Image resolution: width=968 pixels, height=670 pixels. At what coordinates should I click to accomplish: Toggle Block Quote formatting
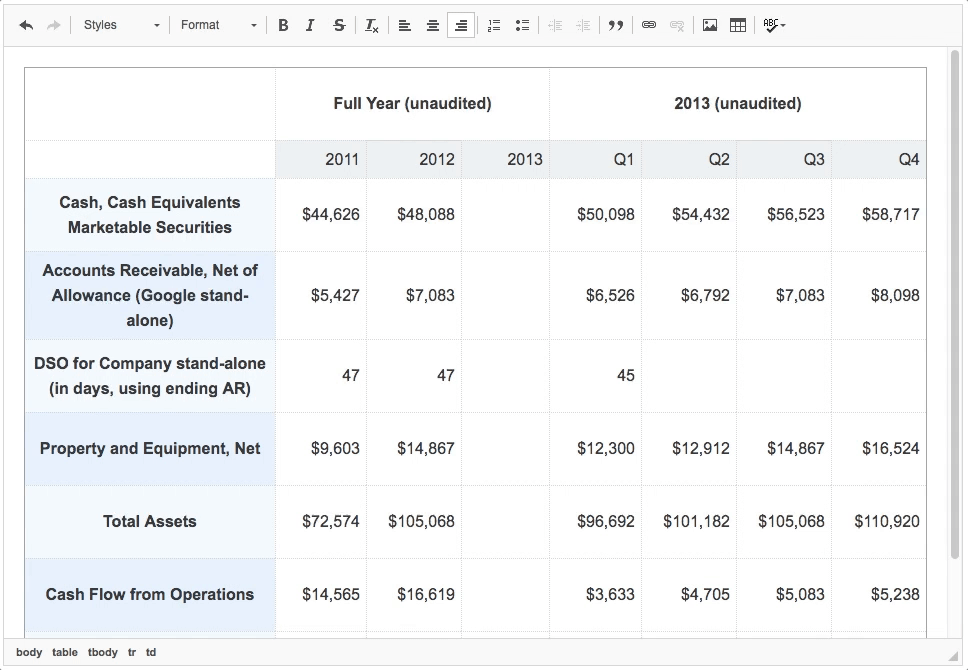[615, 25]
